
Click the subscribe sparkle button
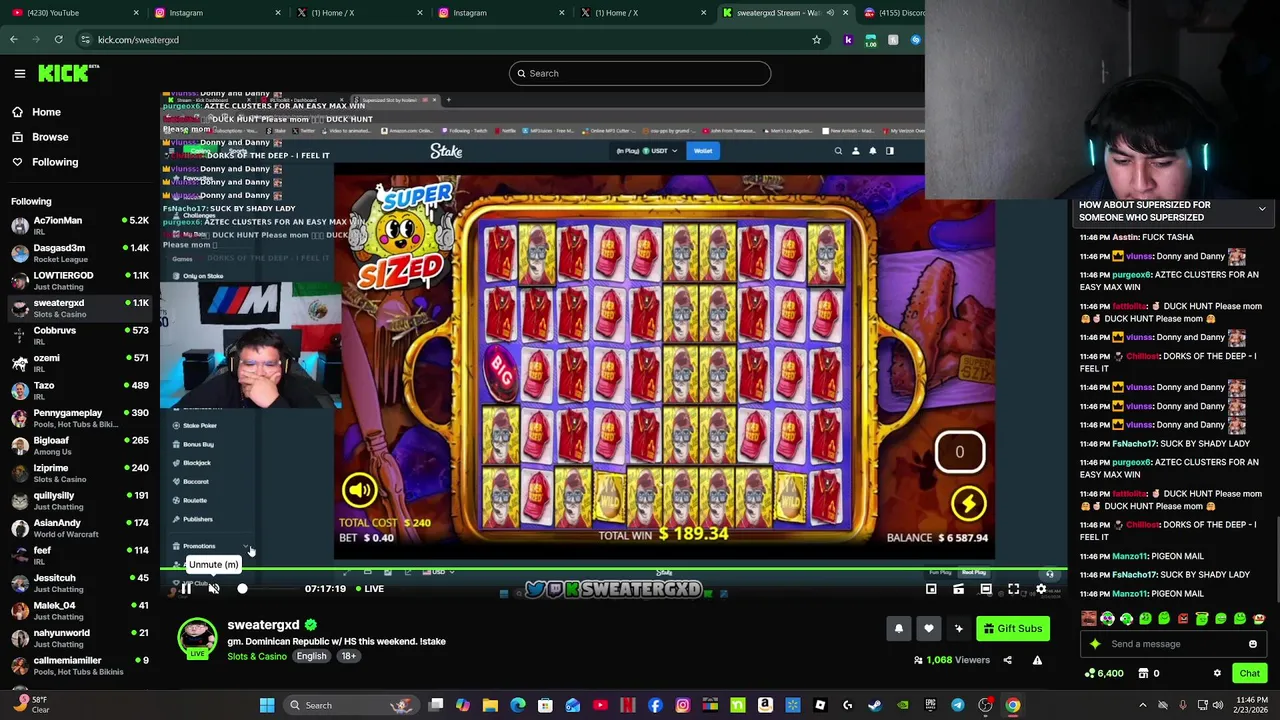click(959, 629)
